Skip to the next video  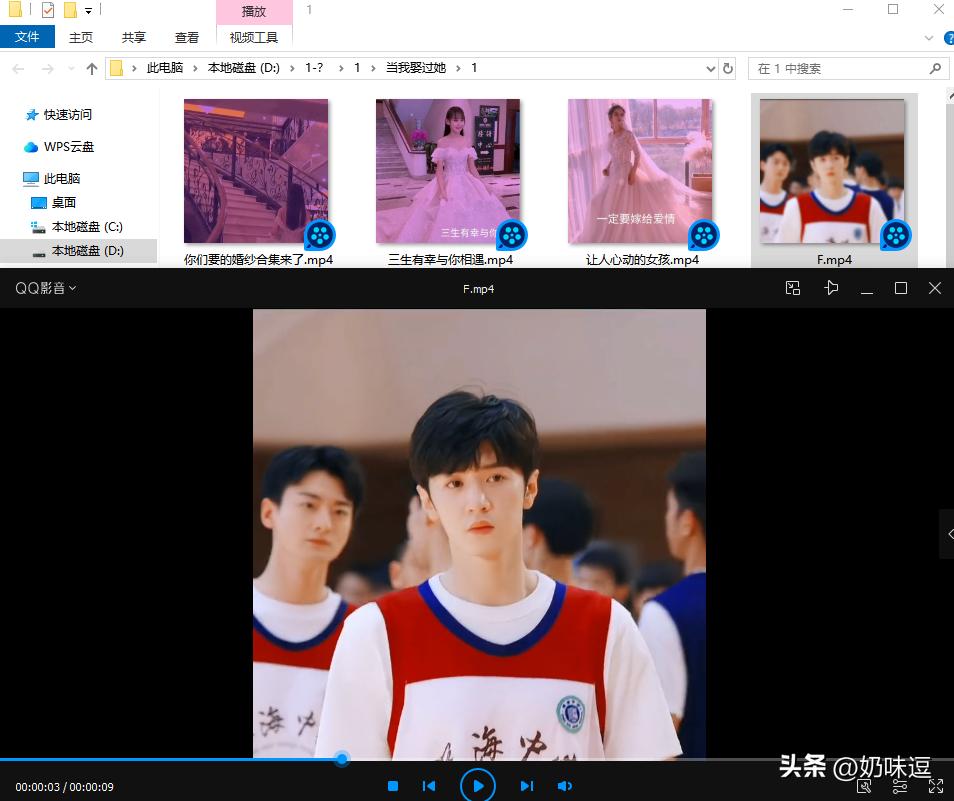[x=527, y=786]
